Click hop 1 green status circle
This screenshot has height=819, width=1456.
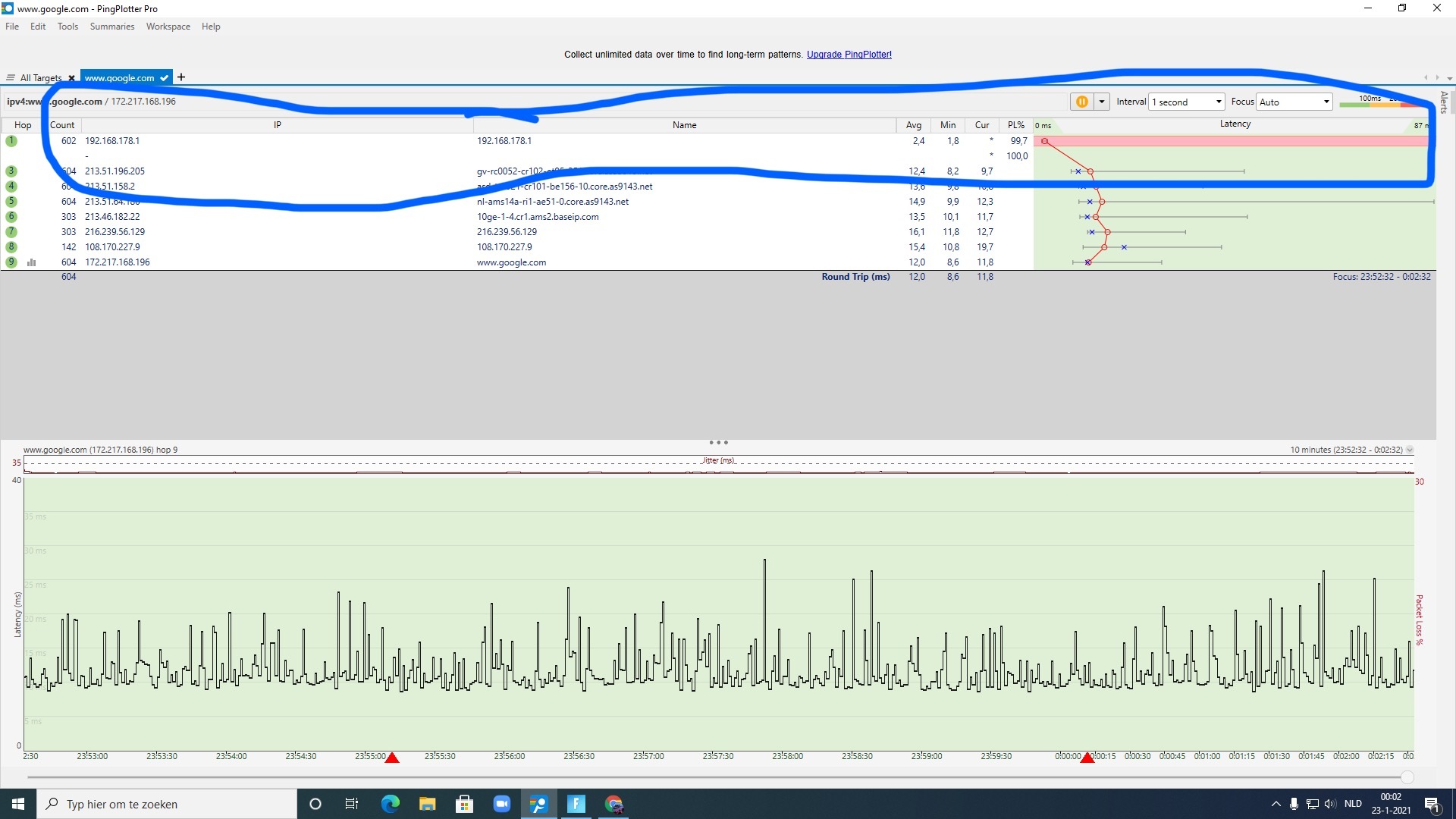pyautogui.click(x=11, y=141)
